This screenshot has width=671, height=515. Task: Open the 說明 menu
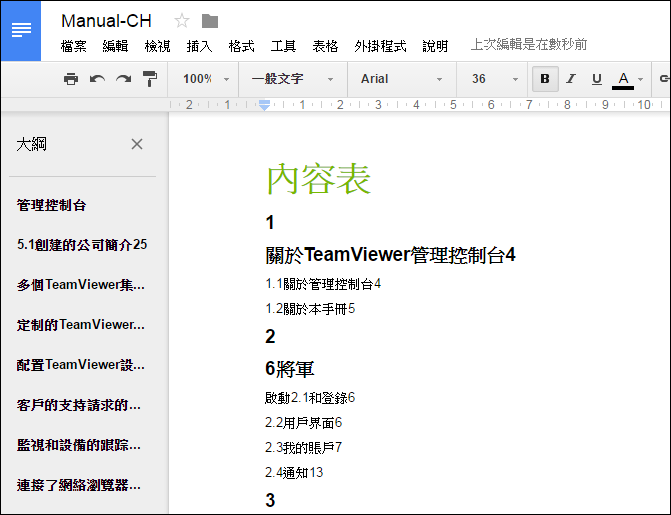pyautogui.click(x=435, y=45)
